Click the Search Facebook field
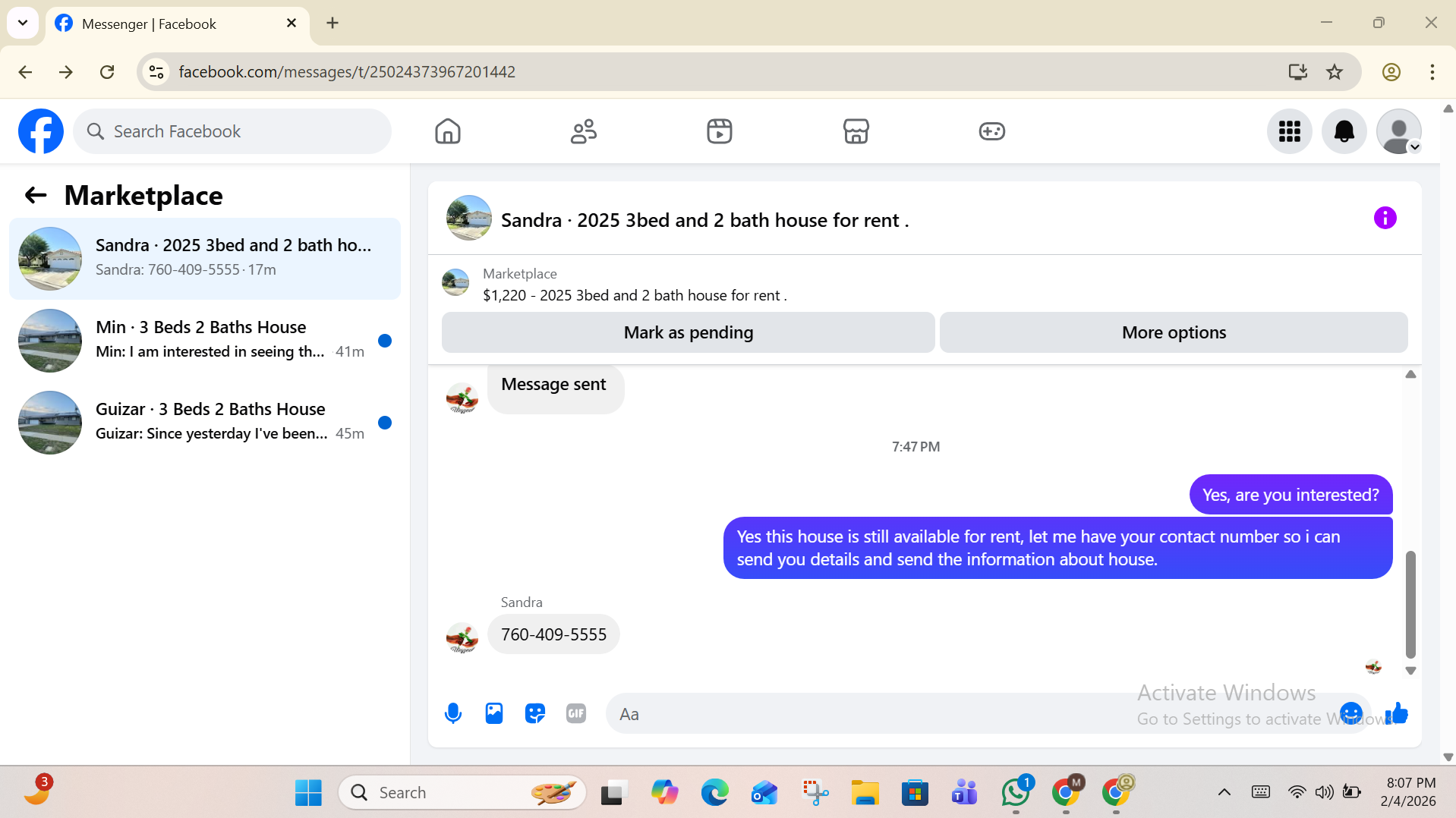Image resolution: width=1456 pixels, height=818 pixels. coord(232,131)
